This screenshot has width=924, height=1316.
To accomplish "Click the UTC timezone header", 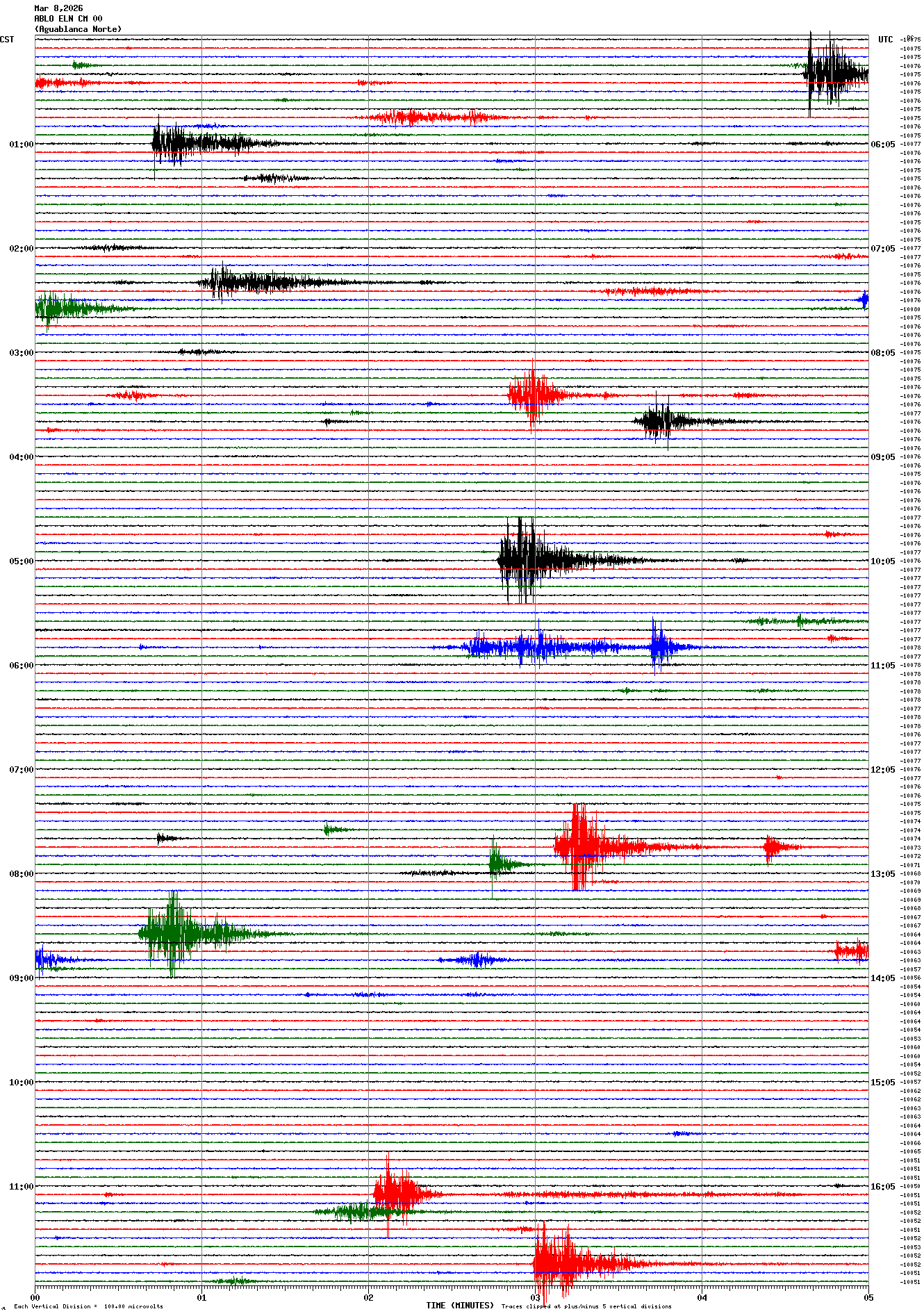I will [885, 40].
